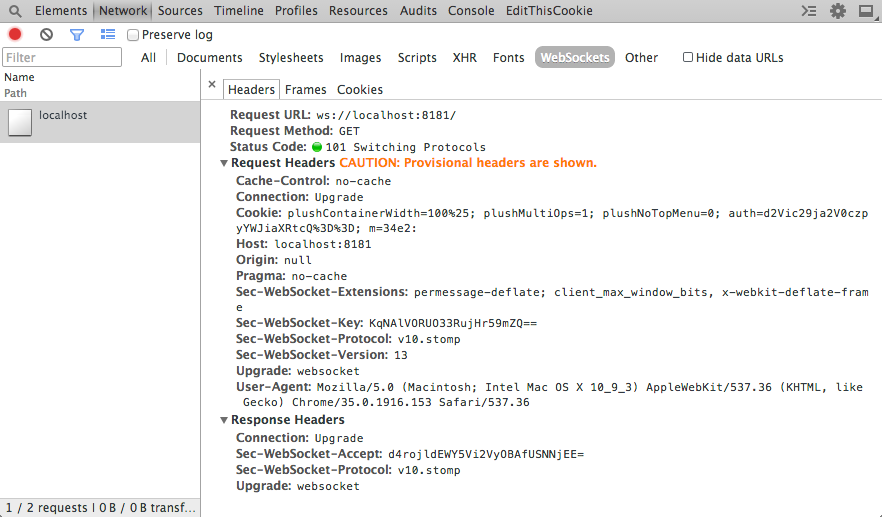The height and width of the screenshot is (517, 882).
Task: Check the Hide data URLs checkbox
Action: pos(688,58)
